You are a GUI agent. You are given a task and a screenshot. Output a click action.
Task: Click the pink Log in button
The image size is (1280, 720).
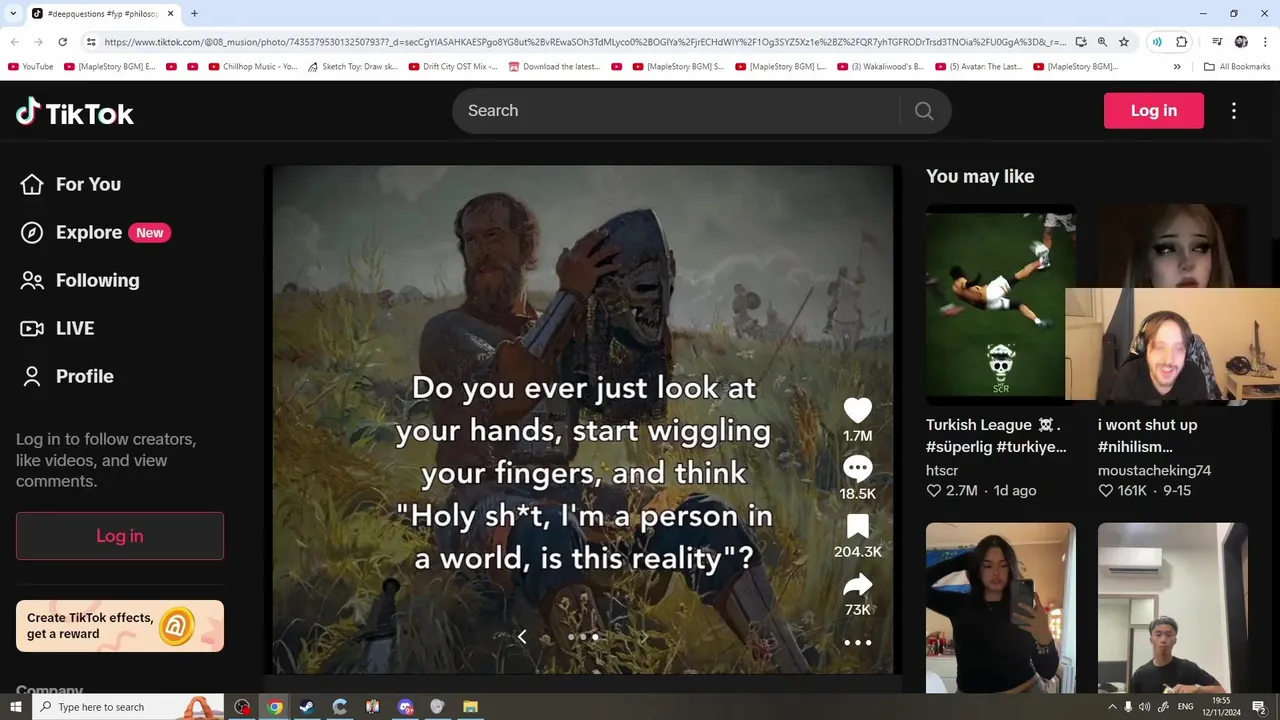point(1153,111)
